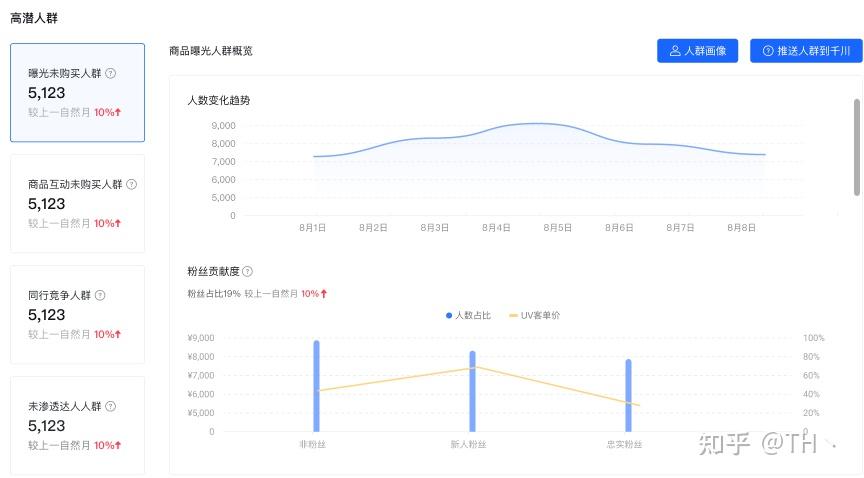Click the 非粉丝 blue bar
864x478 pixels.
(316, 386)
